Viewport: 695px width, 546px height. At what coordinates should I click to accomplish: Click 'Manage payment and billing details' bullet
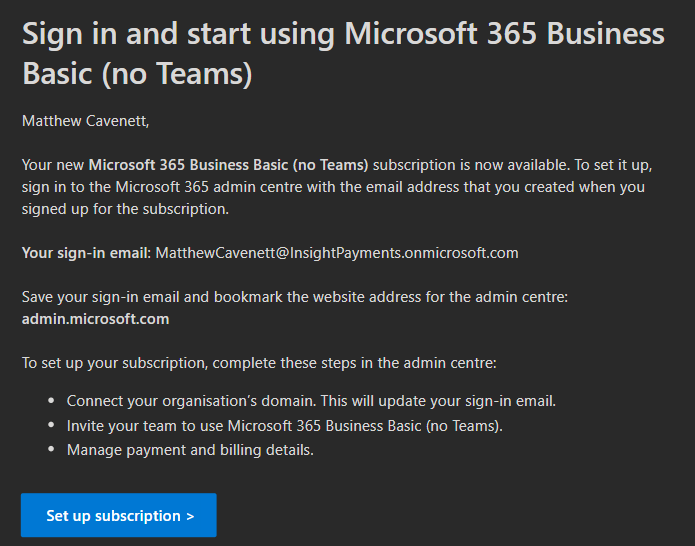[x=190, y=450]
